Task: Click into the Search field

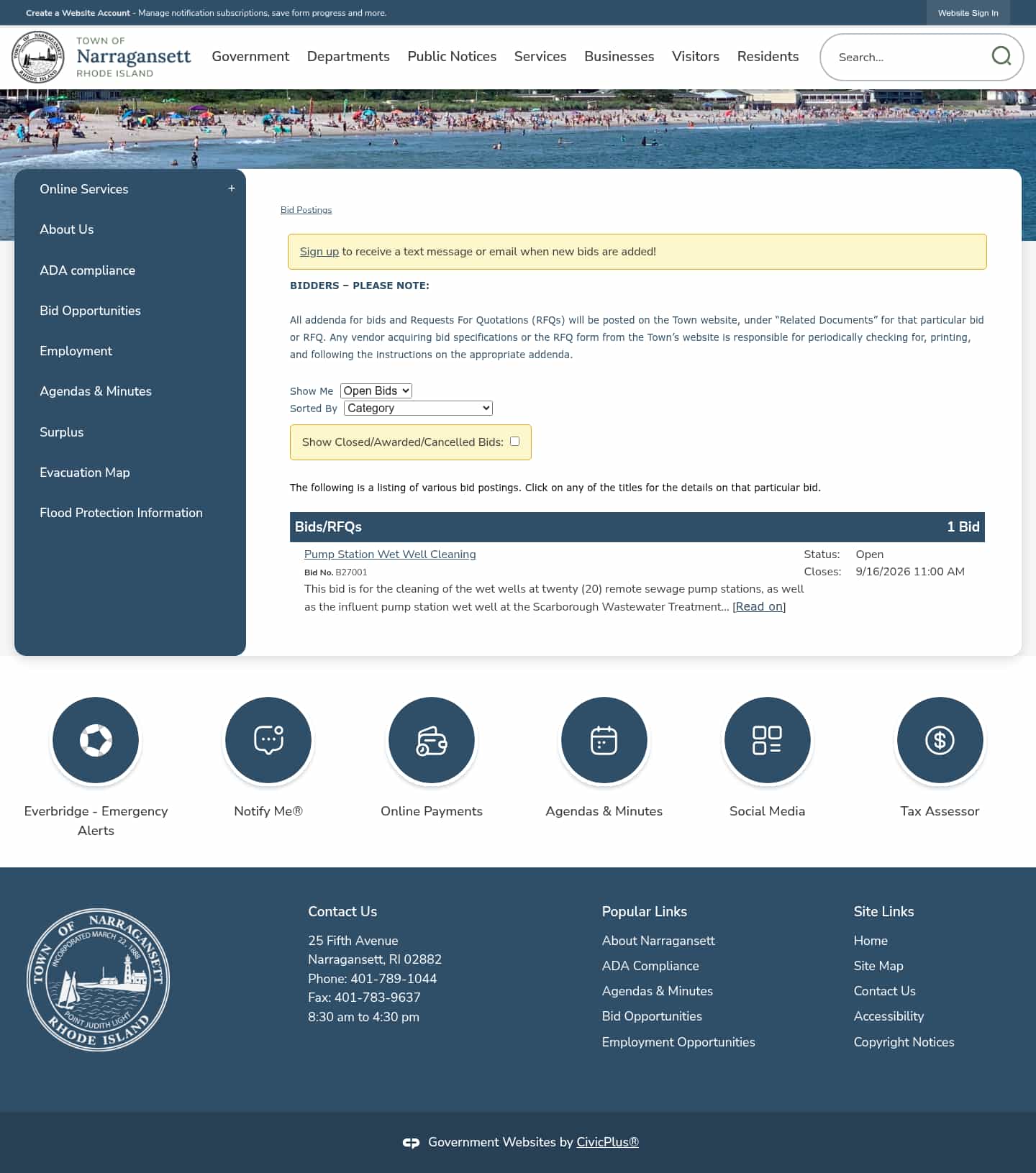Action: pos(910,57)
